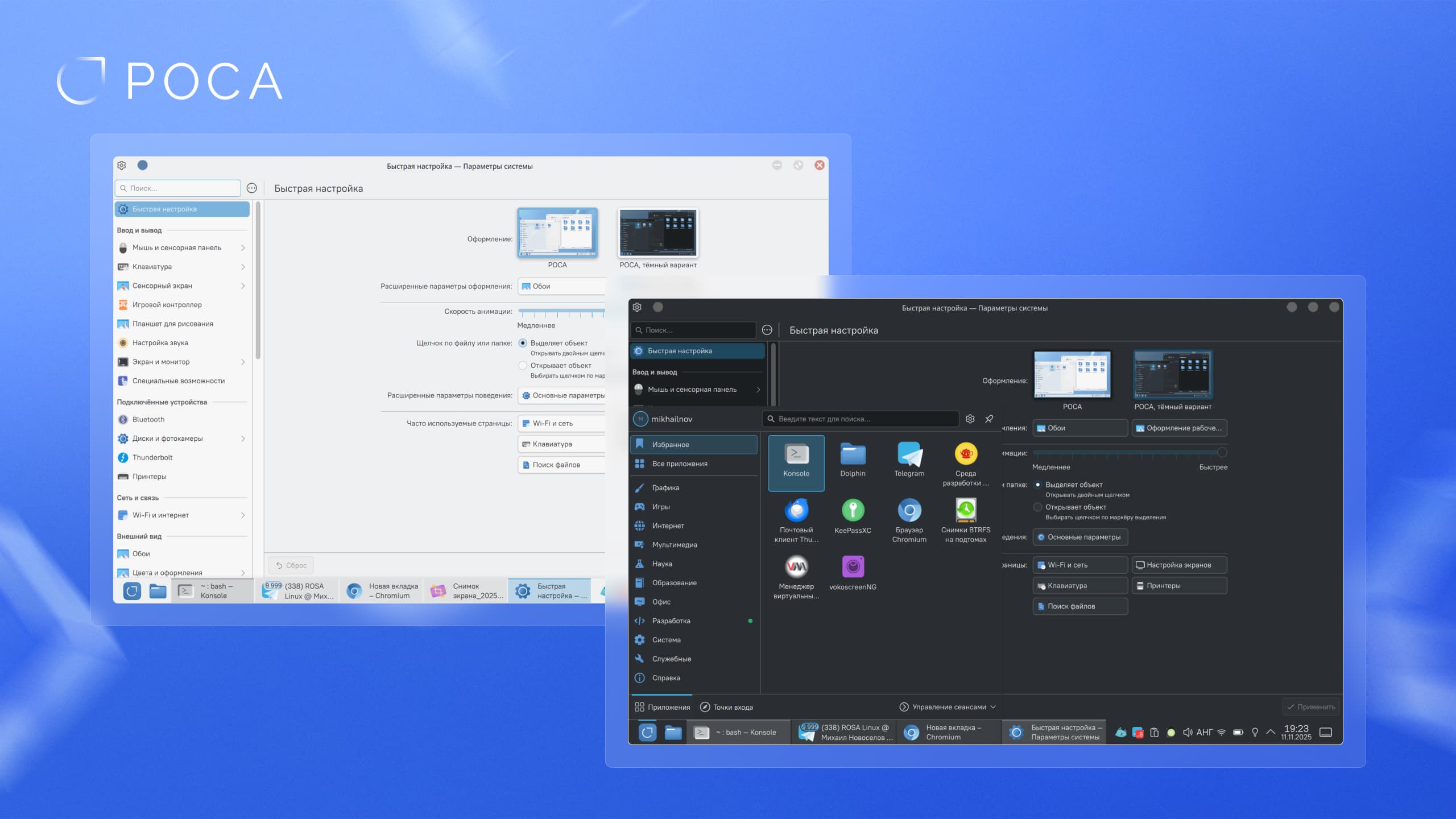Select the light window's "Открывает объект" radio
1456x819 pixels.
(x=523, y=366)
